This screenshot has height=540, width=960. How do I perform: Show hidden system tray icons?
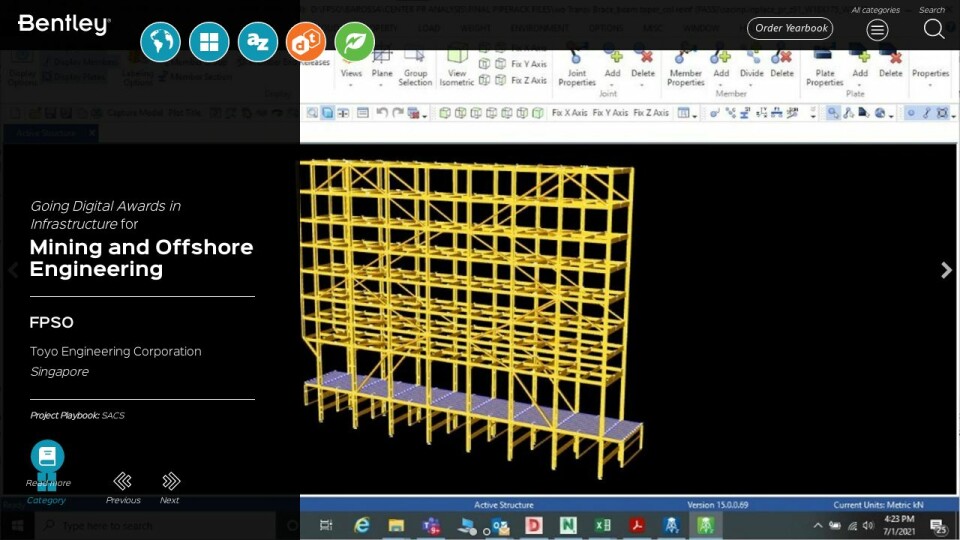coord(818,525)
